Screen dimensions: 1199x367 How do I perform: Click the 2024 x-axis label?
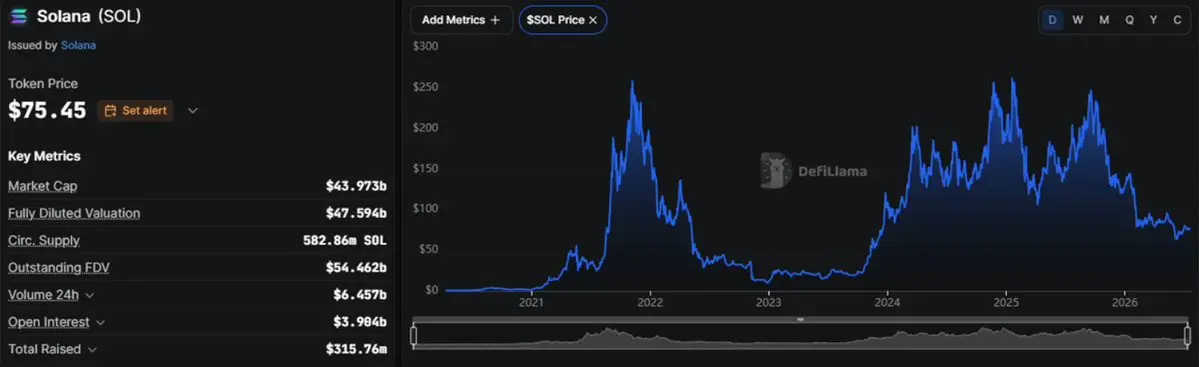(887, 304)
